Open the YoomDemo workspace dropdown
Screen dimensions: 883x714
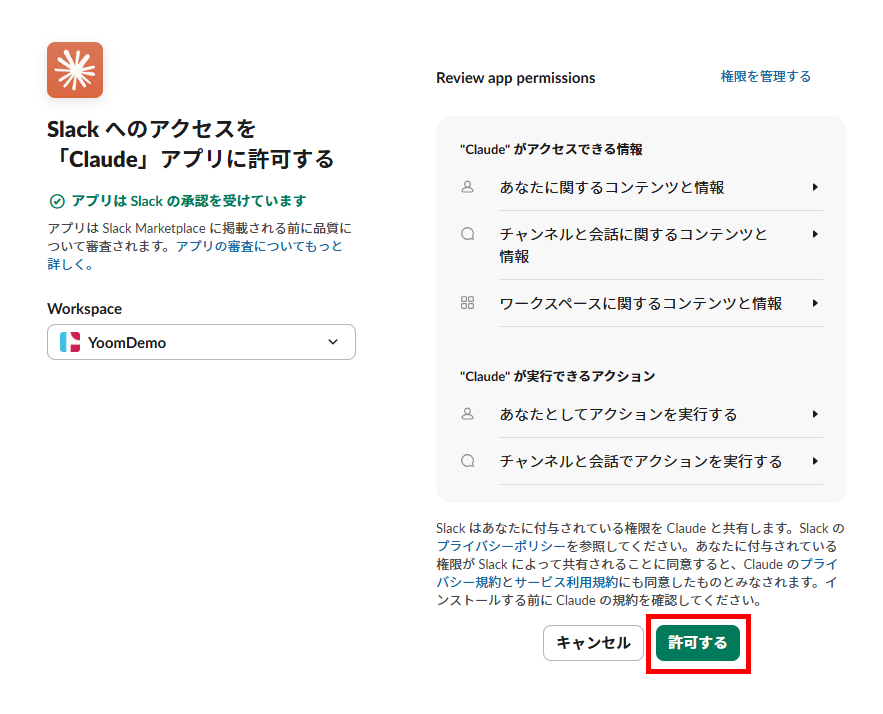(x=202, y=342)
